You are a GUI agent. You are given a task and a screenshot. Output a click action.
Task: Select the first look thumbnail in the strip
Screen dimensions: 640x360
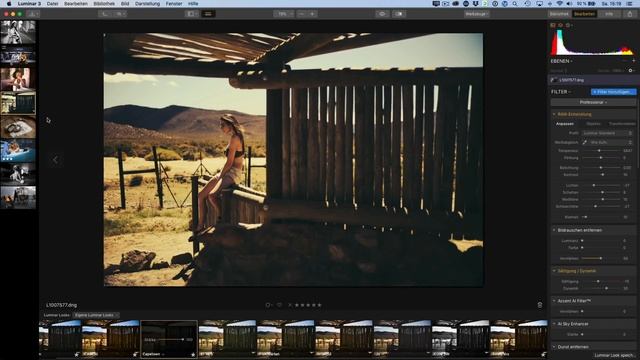coord(60,339)
